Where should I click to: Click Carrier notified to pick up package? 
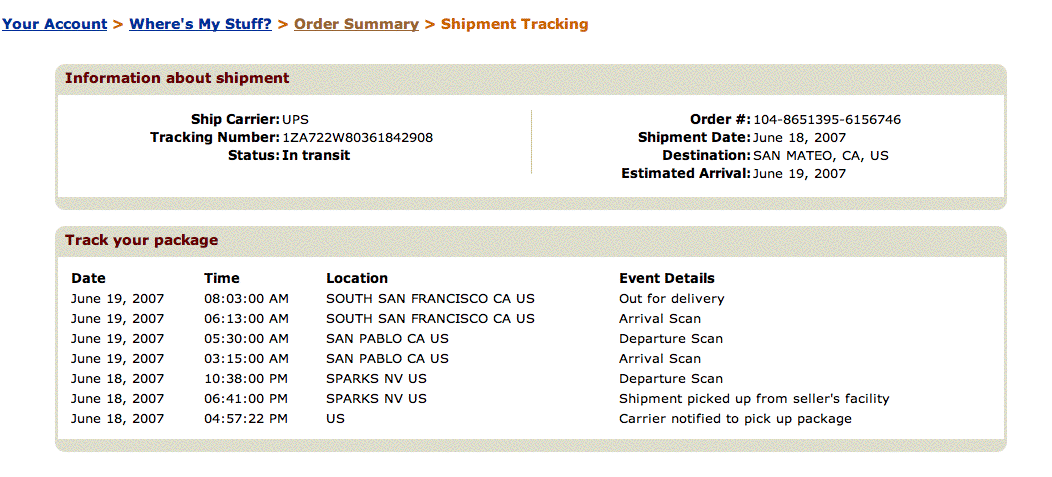(x=735, y=418)
